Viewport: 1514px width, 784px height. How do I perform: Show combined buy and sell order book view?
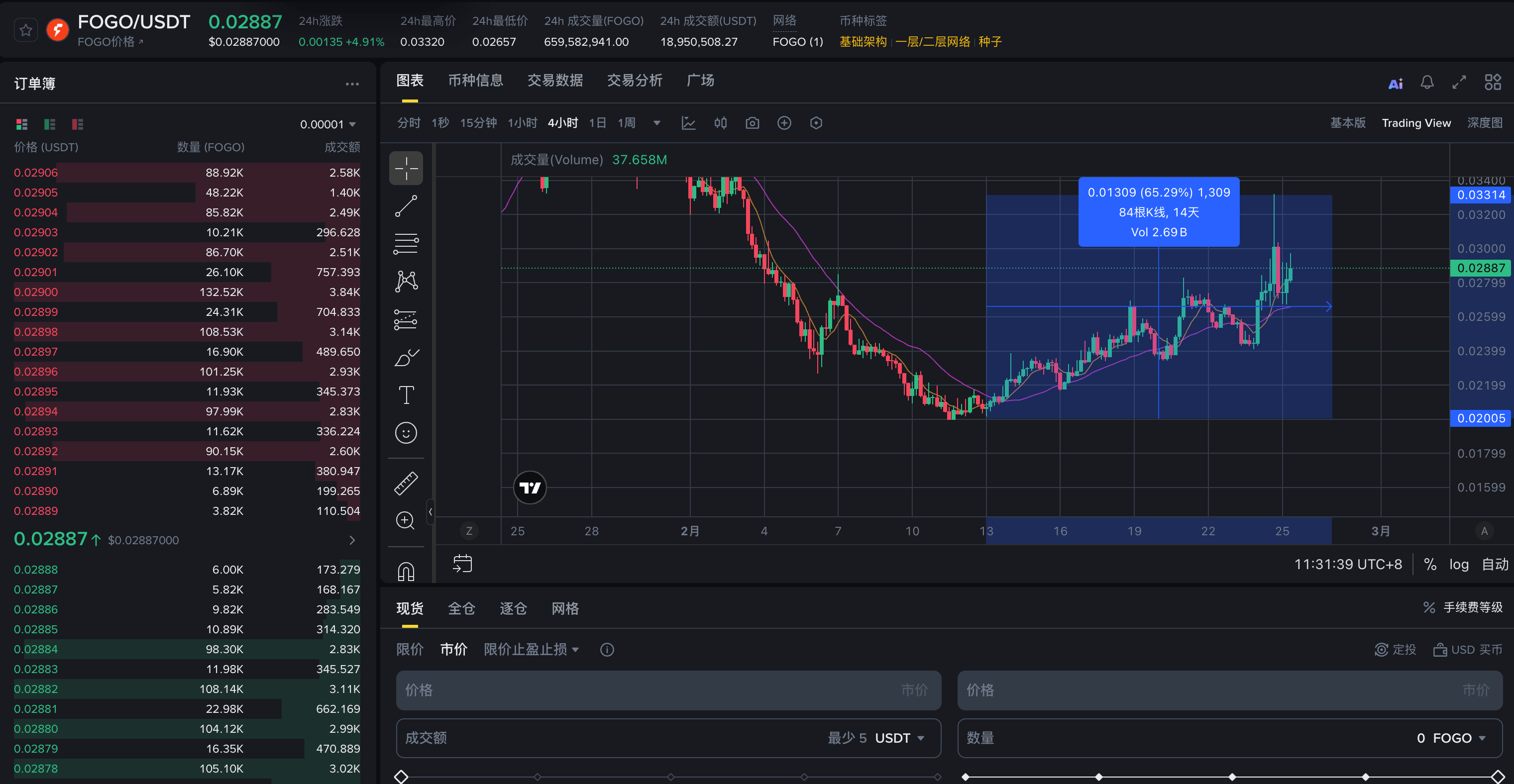pyautogui.click(x=22, y=124)
